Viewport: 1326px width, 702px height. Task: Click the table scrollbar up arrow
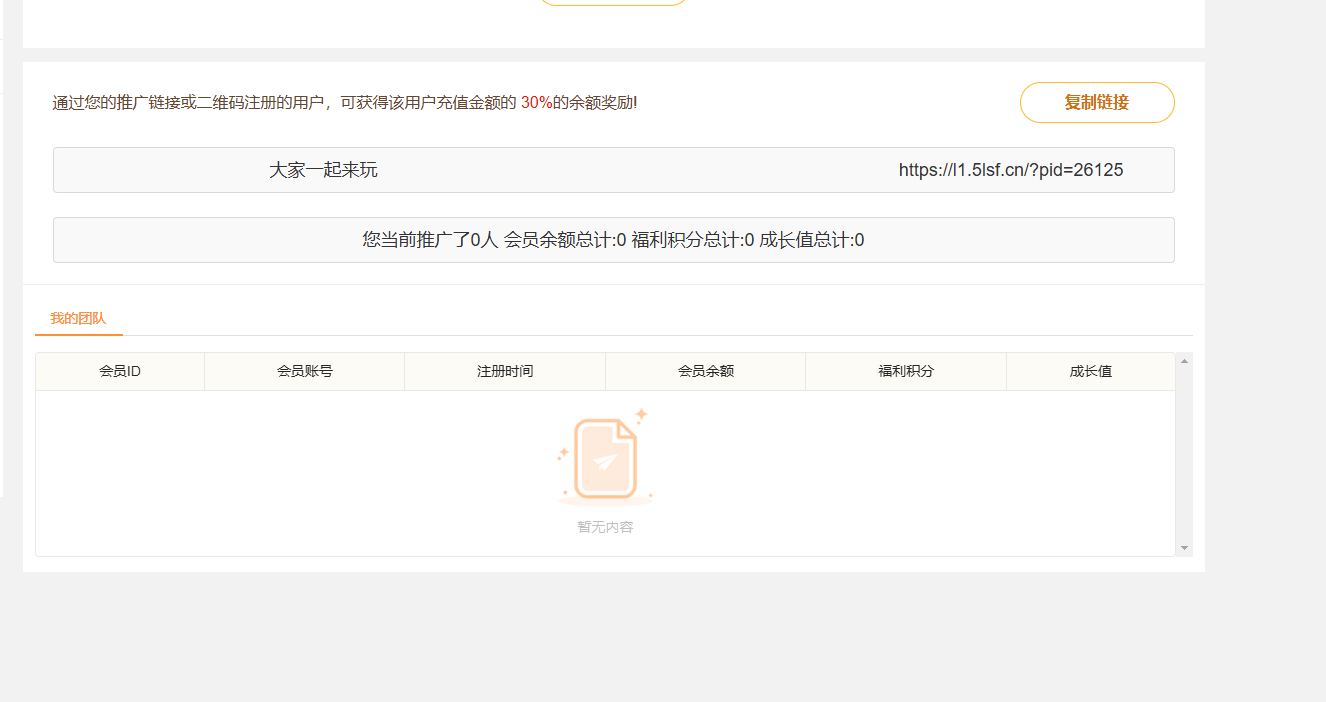[x=1185, y=361]
